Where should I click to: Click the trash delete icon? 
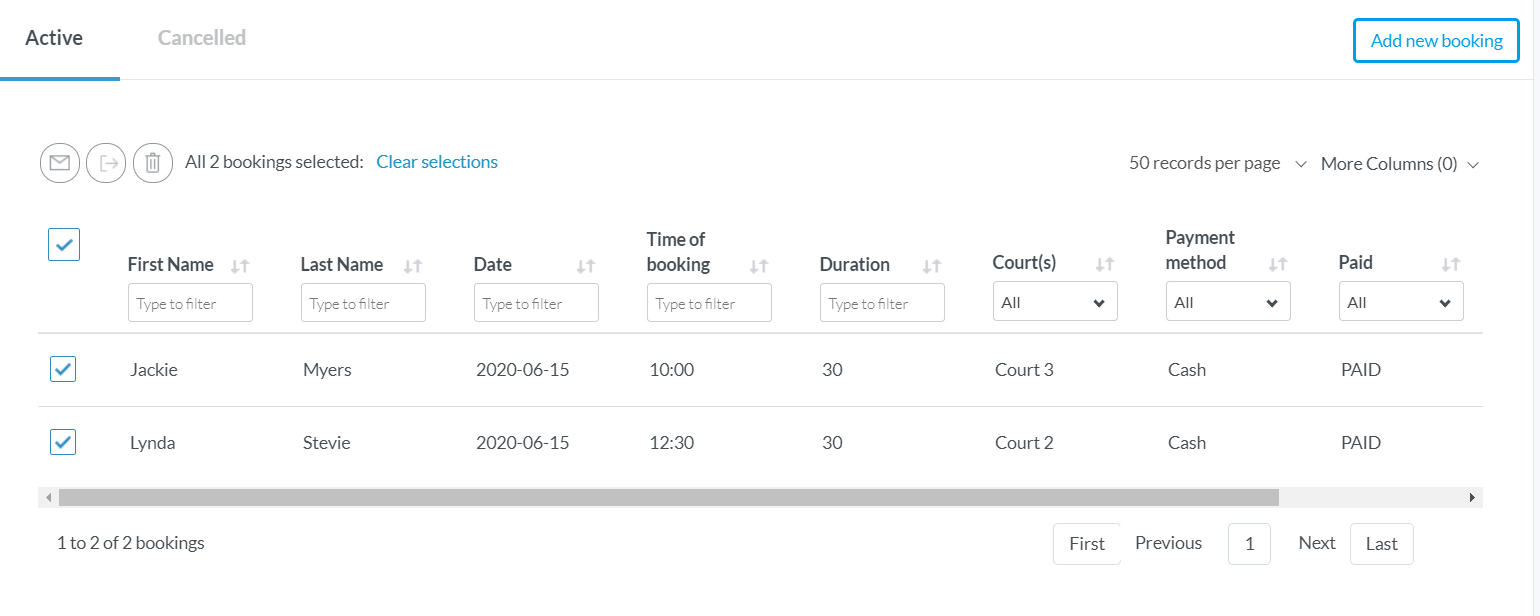[x=152, y=163]
